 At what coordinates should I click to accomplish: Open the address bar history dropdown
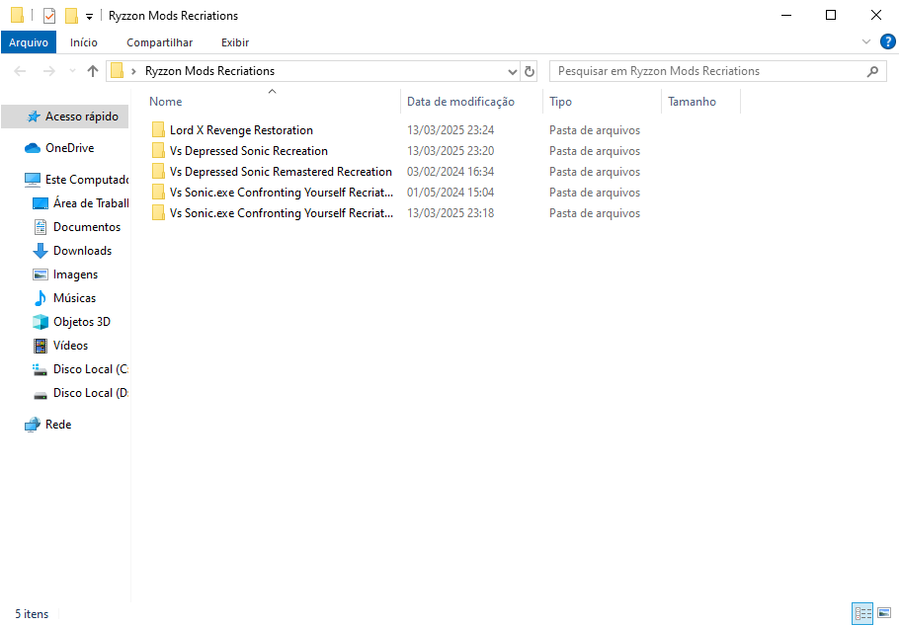point(512,72)
